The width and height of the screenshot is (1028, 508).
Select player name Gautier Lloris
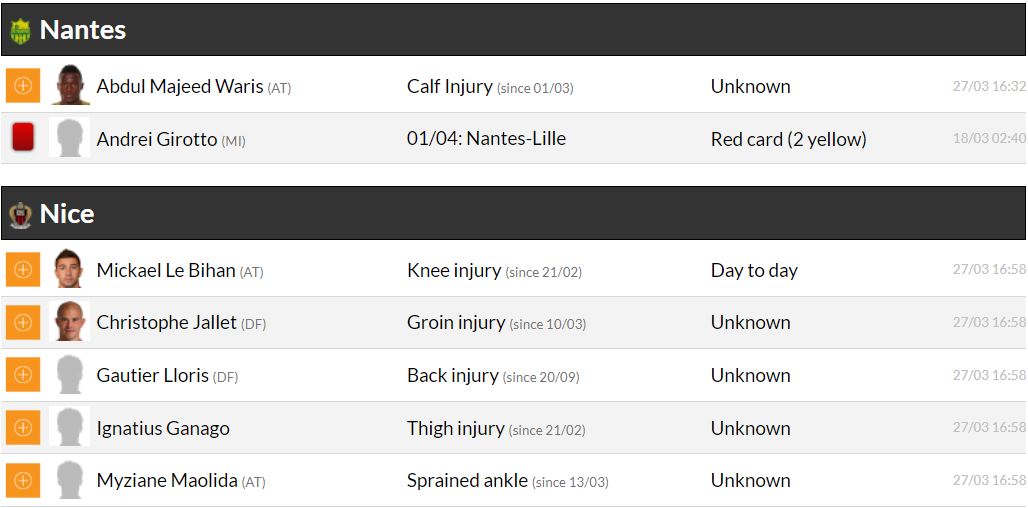(x=153, y=376)
